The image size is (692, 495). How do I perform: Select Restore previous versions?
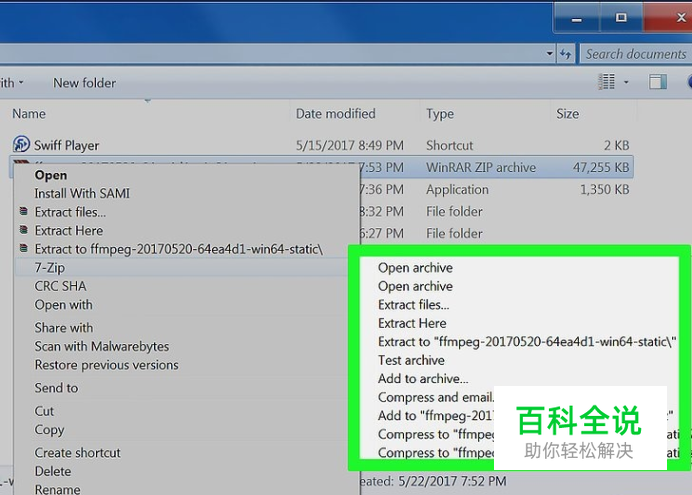[x=106, y=365]
